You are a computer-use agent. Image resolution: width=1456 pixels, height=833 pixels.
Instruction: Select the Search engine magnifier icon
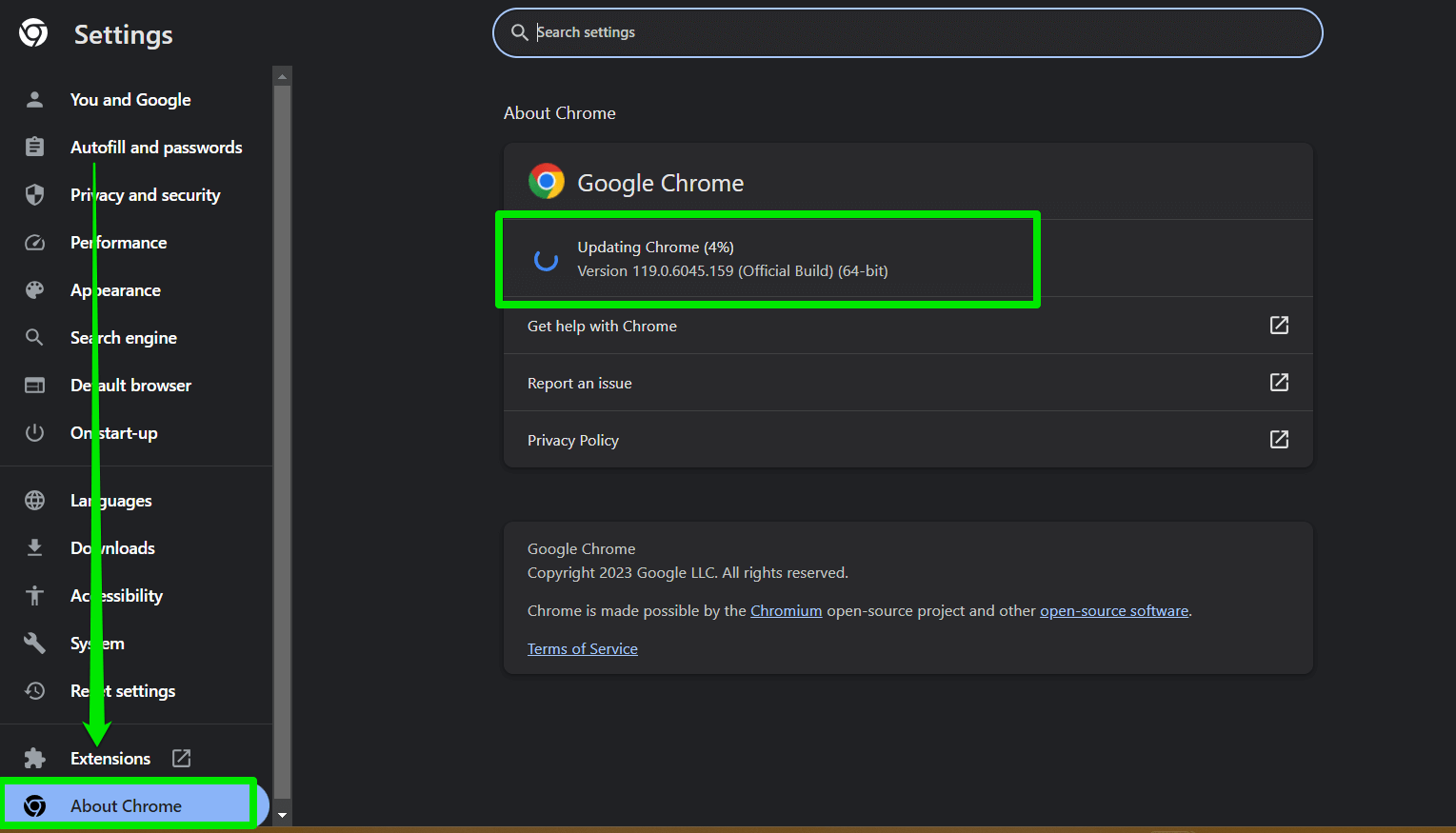[x=34, y=337]
